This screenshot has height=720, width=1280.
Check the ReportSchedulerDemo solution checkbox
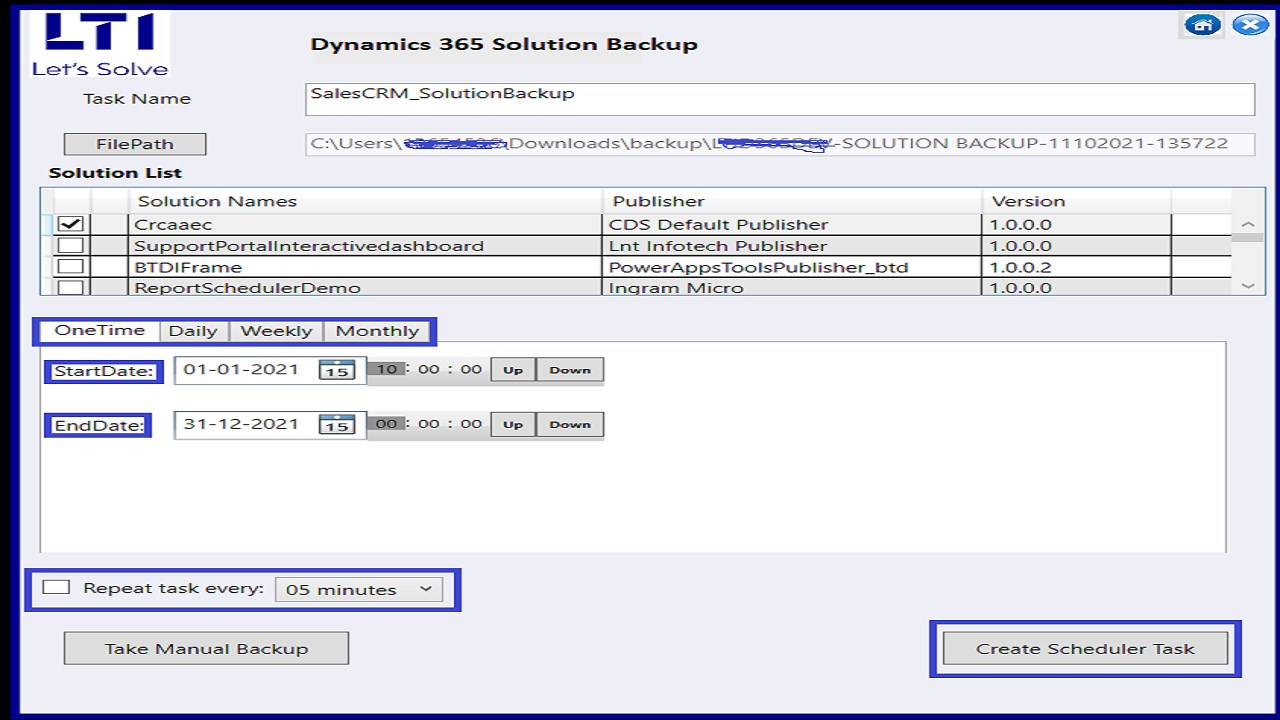(x=71, y=287)
